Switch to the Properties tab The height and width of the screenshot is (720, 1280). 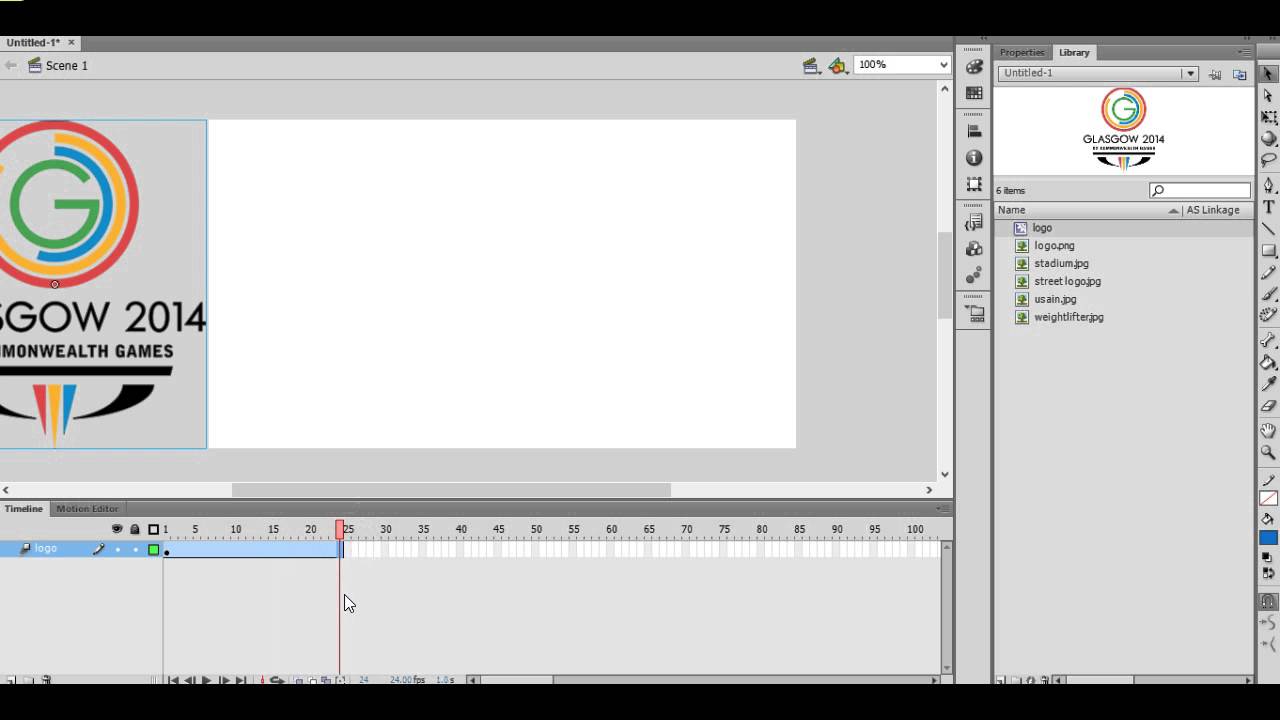point(1021,52)
